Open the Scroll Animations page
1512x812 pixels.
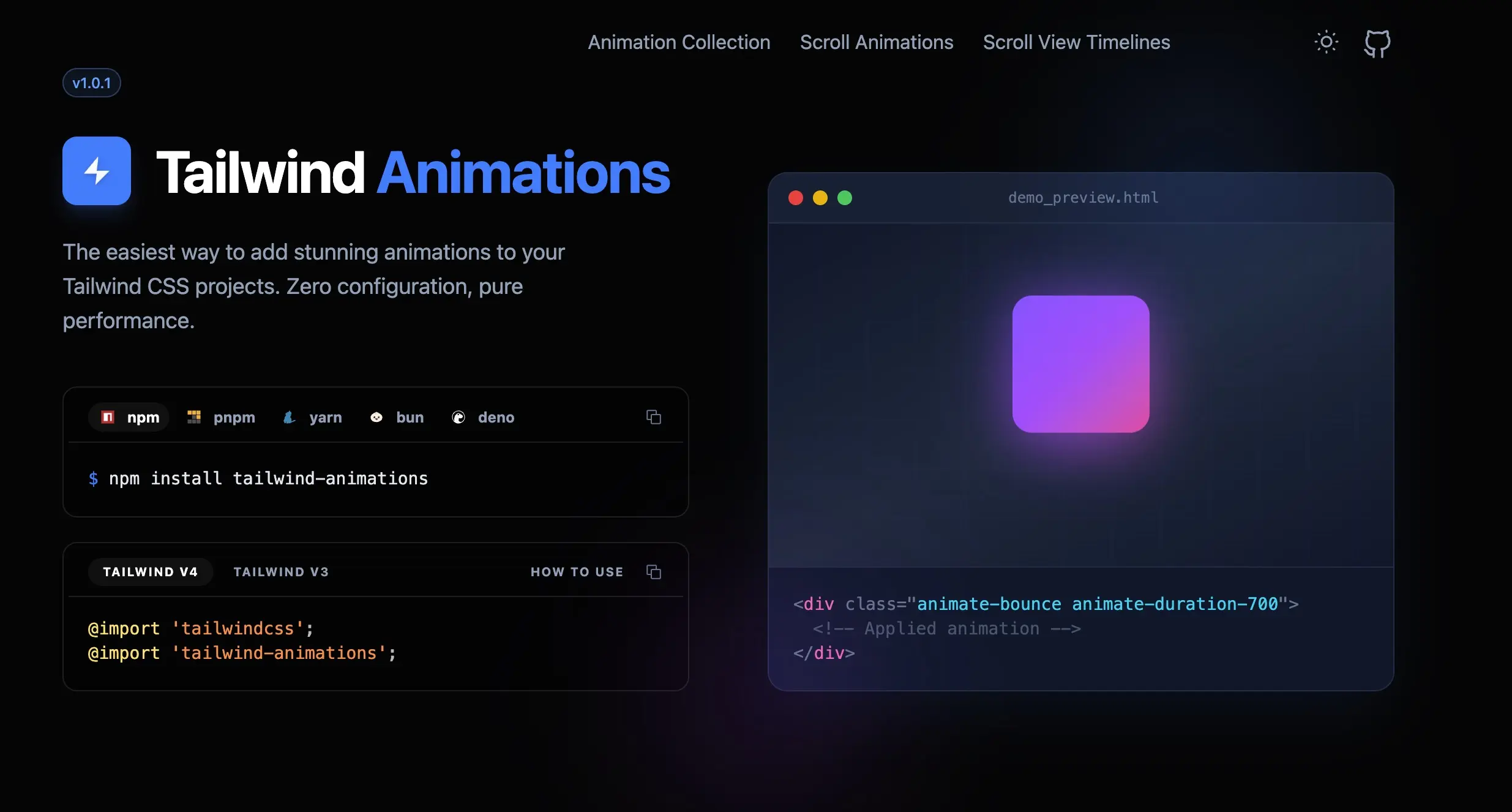(x=876, y=42)
